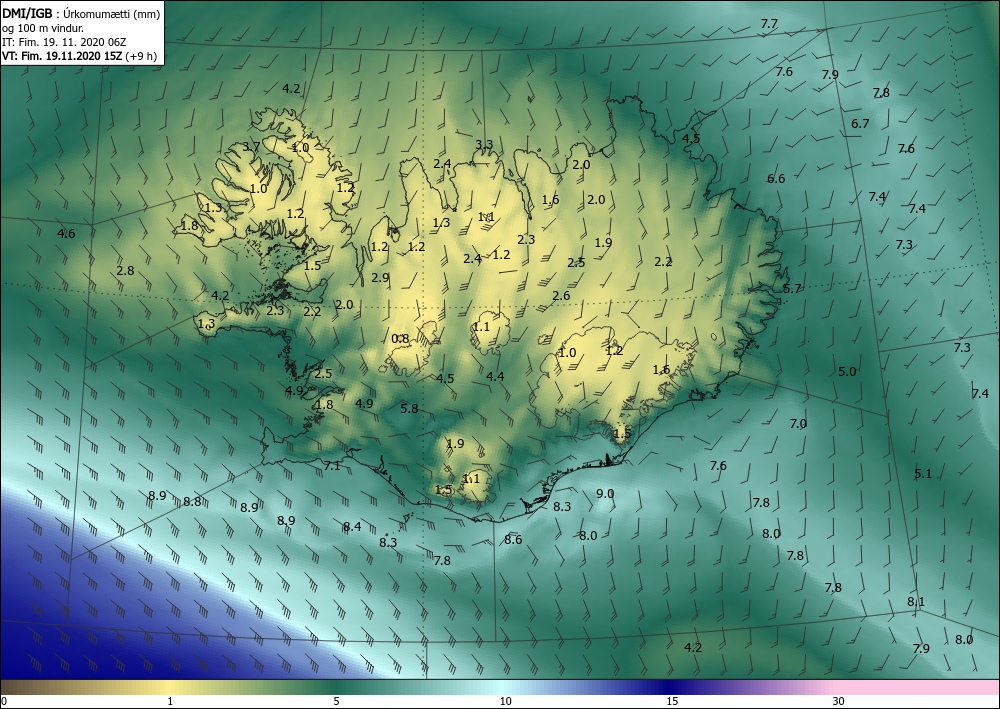1000x709 pixels.
Task: Click the 3.3 value on the map
Action: click(485, 144)
